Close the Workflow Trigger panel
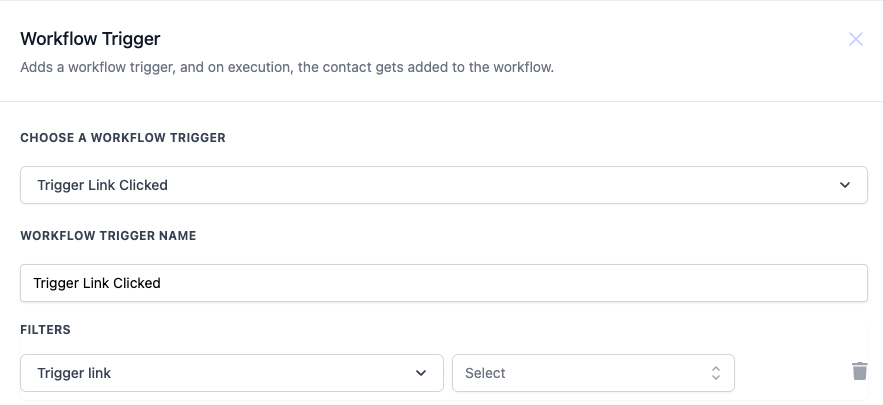 tap(856, 40)
